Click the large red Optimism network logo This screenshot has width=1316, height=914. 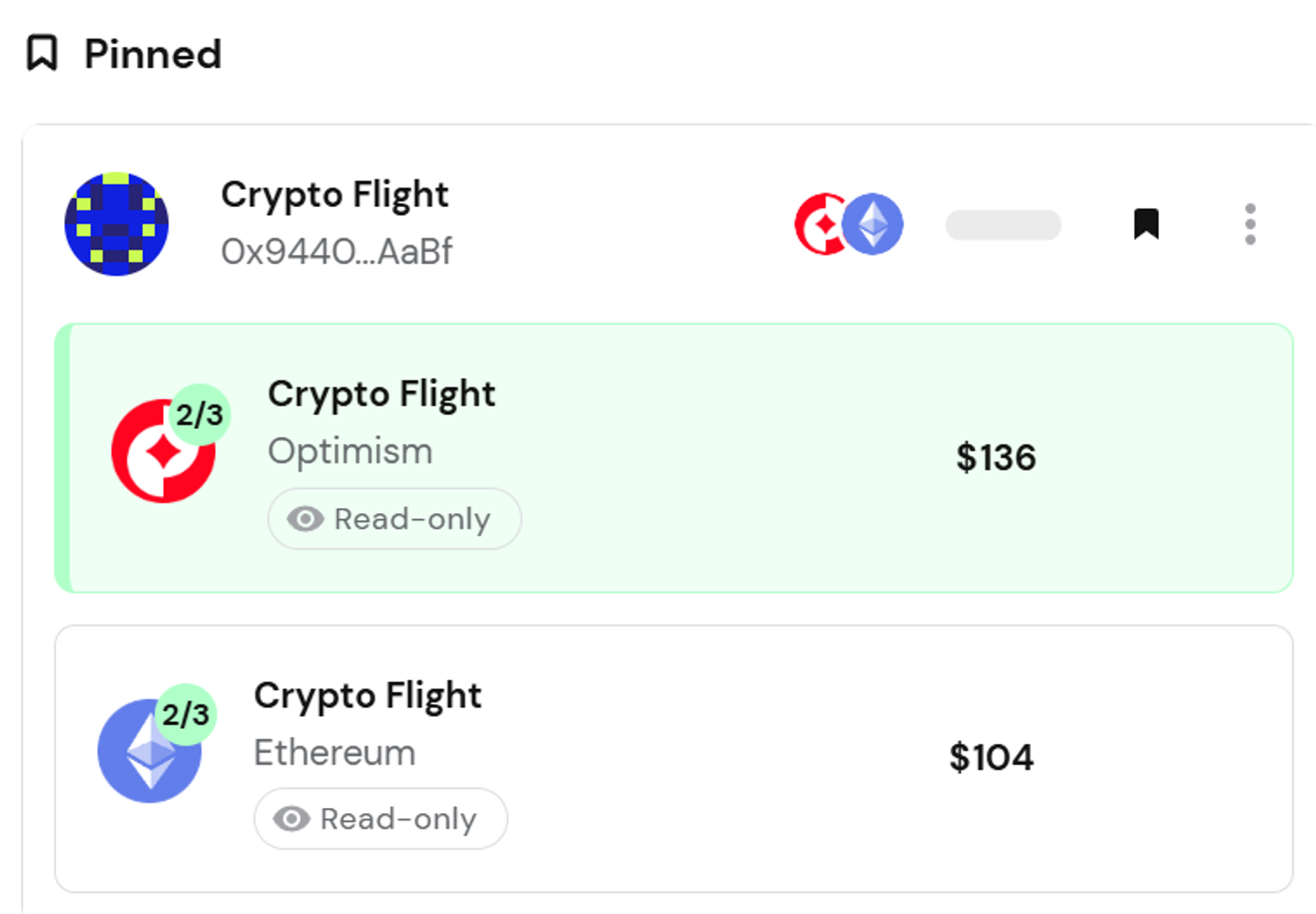point(158,458)
